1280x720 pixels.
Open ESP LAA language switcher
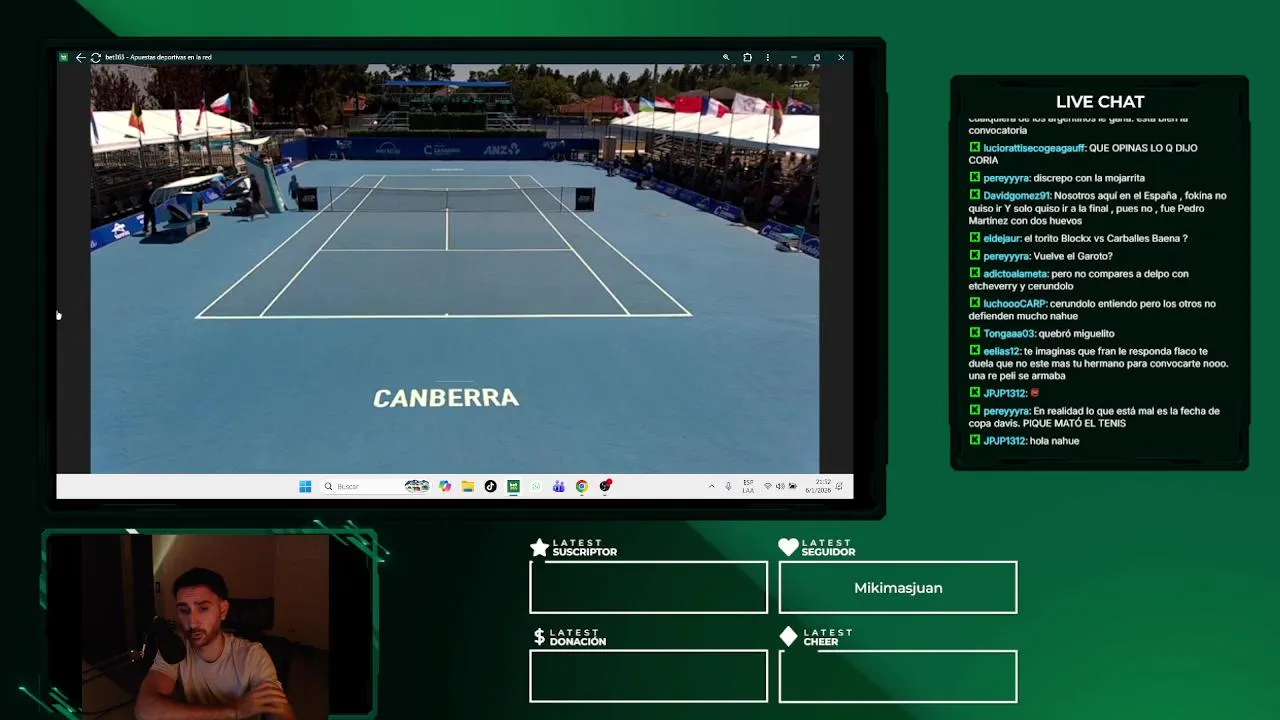tap(748, 486)
